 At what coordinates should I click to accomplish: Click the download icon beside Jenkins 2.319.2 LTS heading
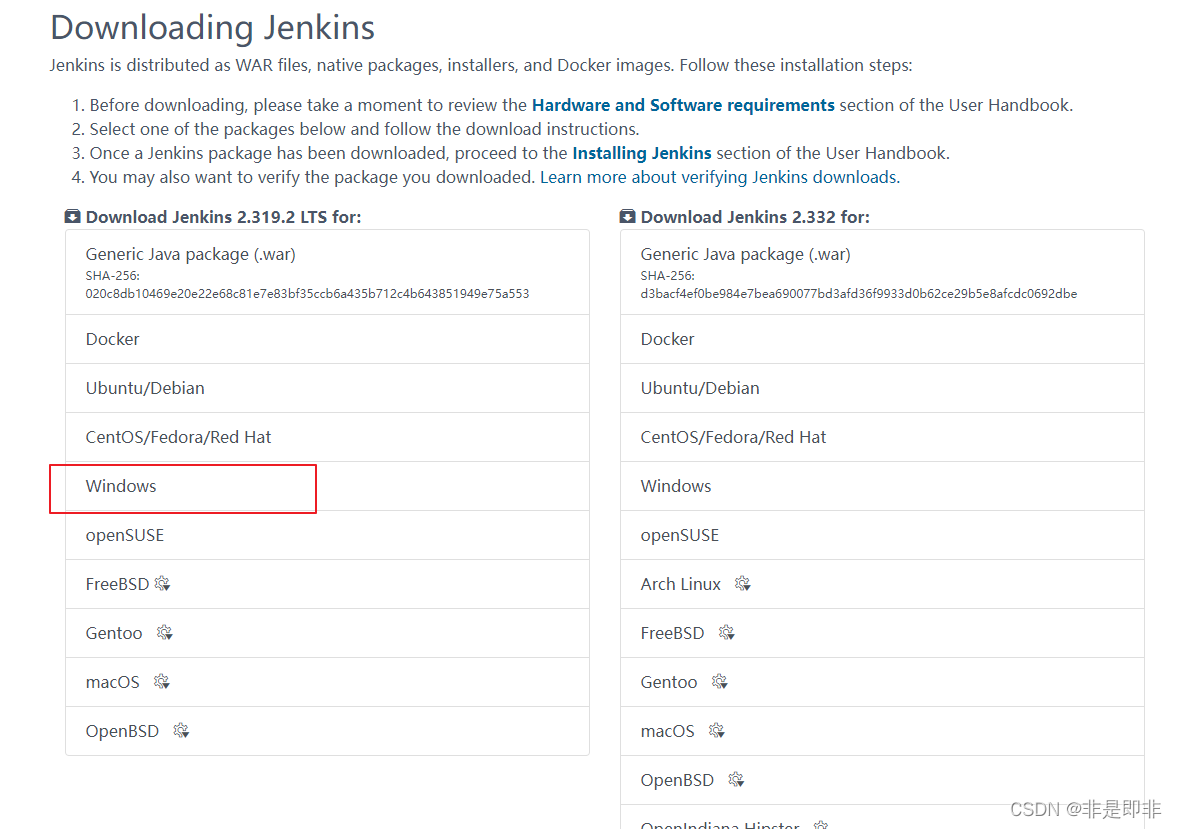coord(73,217)
